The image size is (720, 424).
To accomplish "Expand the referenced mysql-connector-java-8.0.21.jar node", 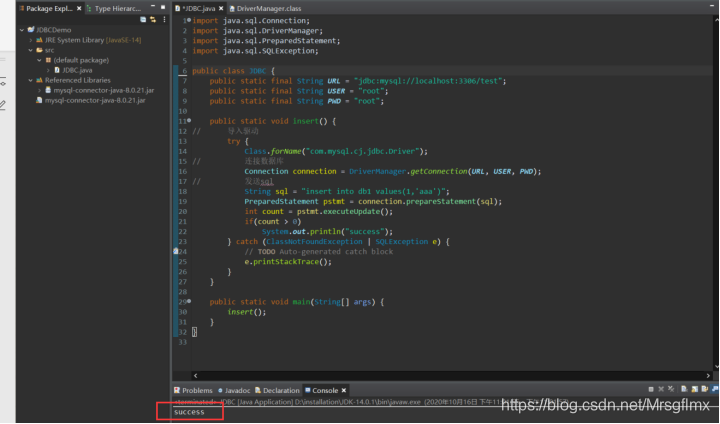I will (39, 90).
